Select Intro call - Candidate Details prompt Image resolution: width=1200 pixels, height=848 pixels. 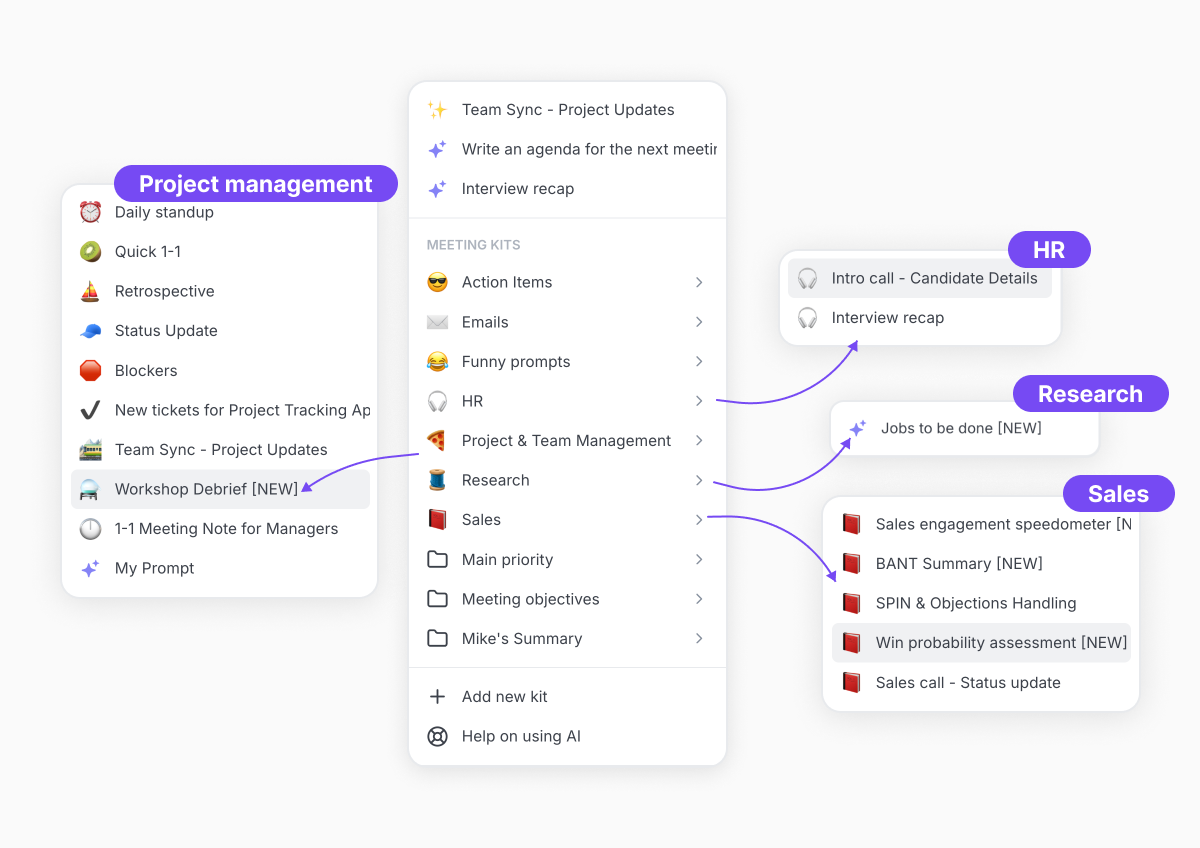(x=933, y=279)
